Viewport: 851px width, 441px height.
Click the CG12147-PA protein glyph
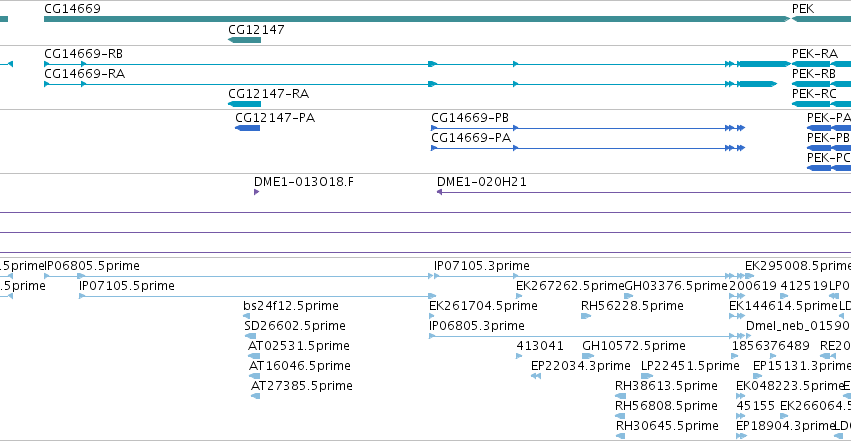point(247,128)
